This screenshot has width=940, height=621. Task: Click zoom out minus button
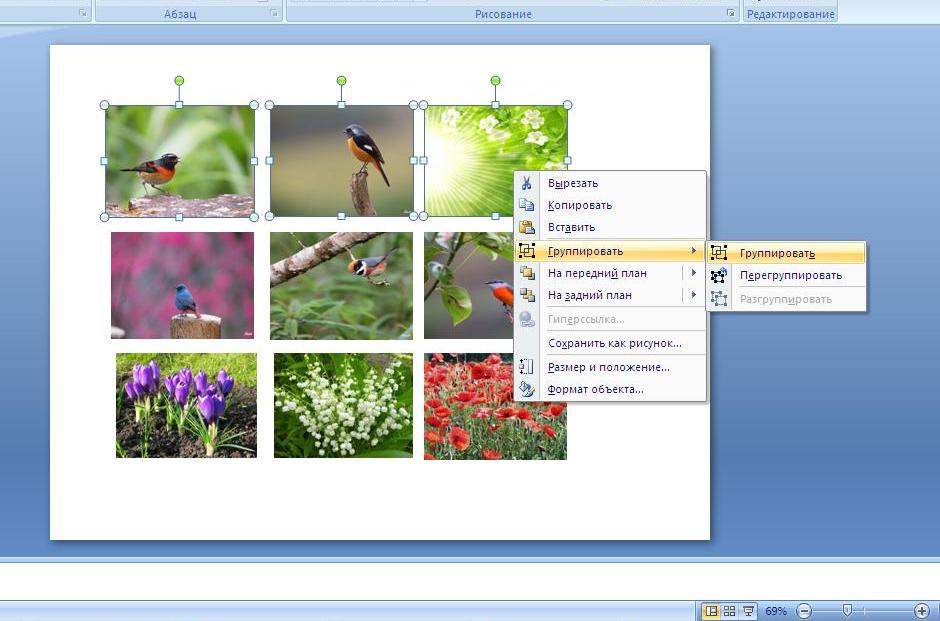(x=804, y=611)
